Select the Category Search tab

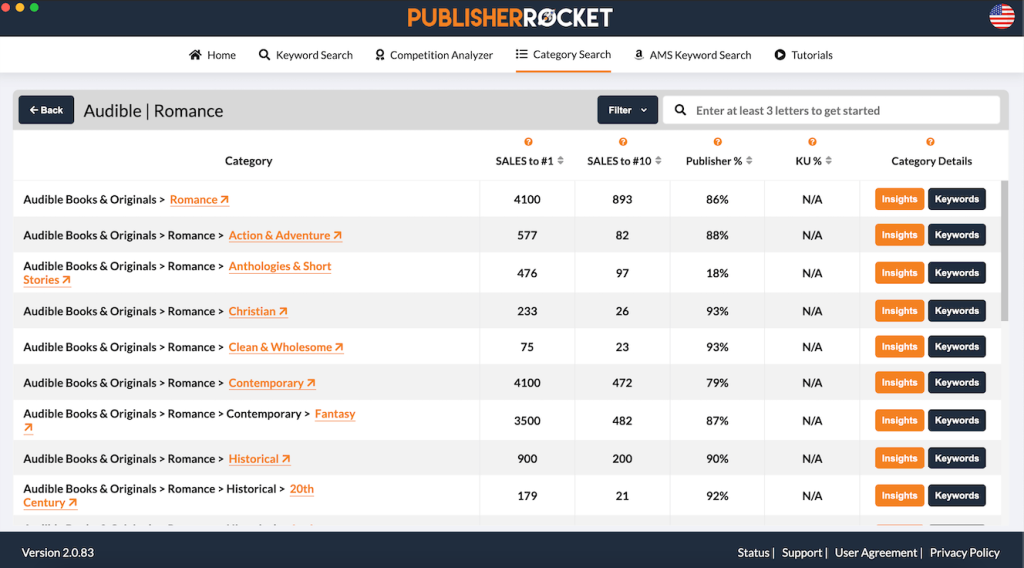point(563,55)
